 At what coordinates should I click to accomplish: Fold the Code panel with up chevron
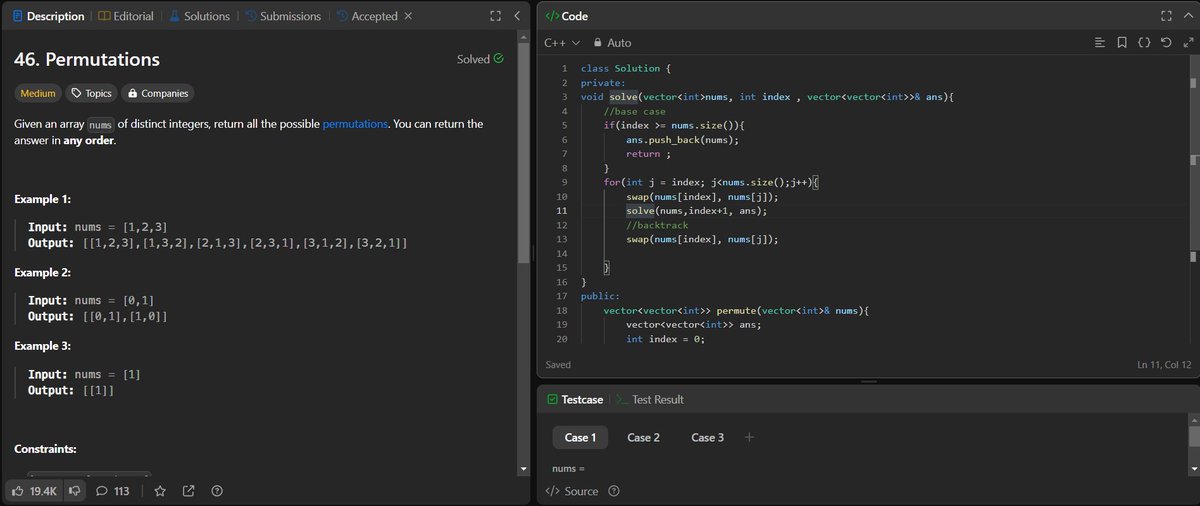[x=1186, y=16]
